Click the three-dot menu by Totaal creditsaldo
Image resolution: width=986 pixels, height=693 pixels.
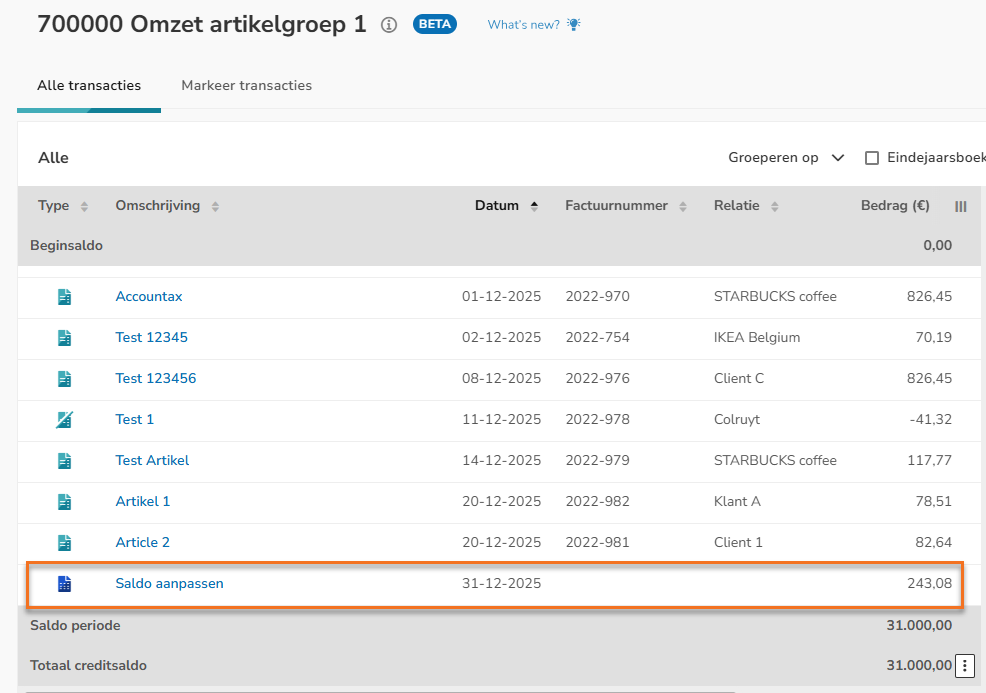(x=965, y=665)
